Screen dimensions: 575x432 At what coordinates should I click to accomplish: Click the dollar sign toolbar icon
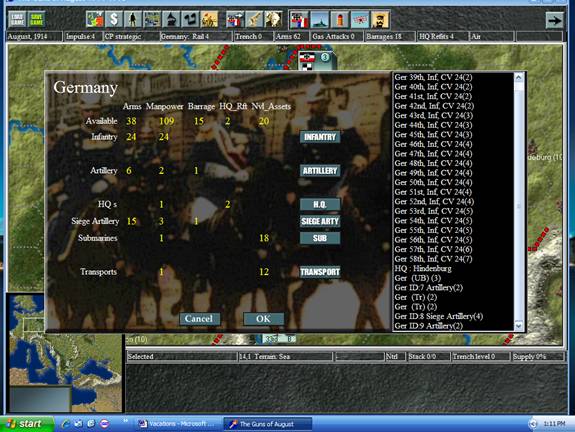114,19
